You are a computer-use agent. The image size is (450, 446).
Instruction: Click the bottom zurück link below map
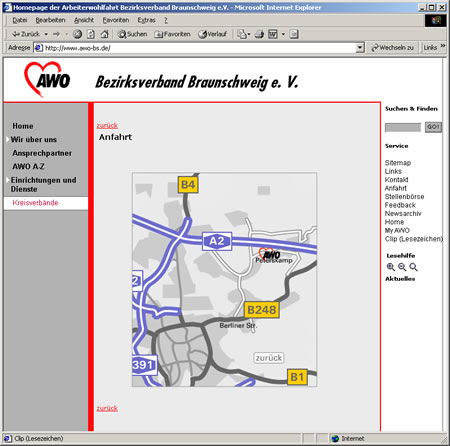(107, 408)
